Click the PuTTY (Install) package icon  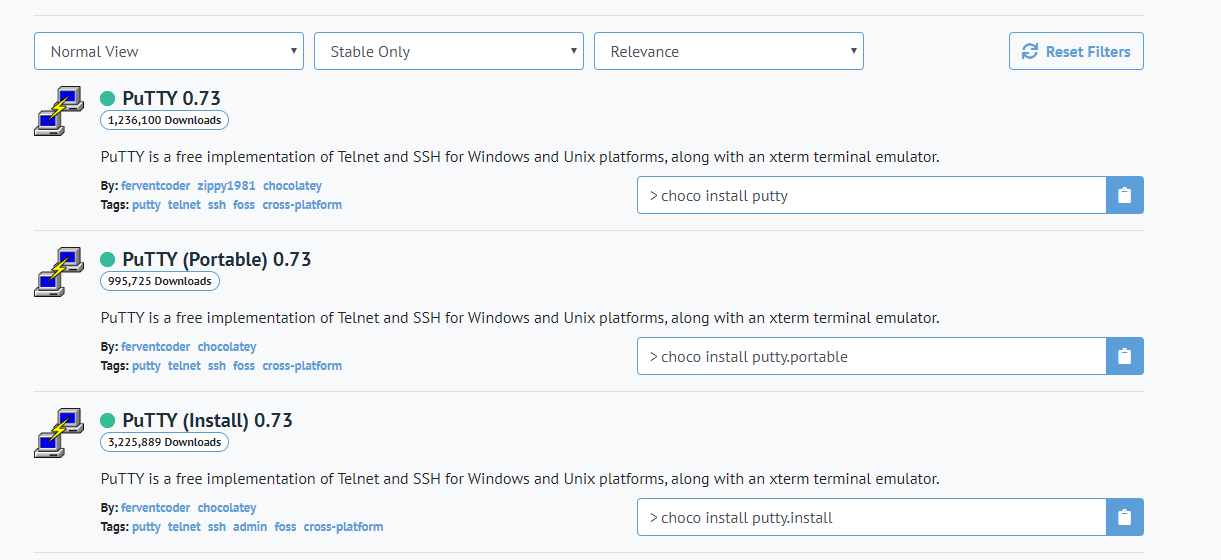[x=59, y=433]
